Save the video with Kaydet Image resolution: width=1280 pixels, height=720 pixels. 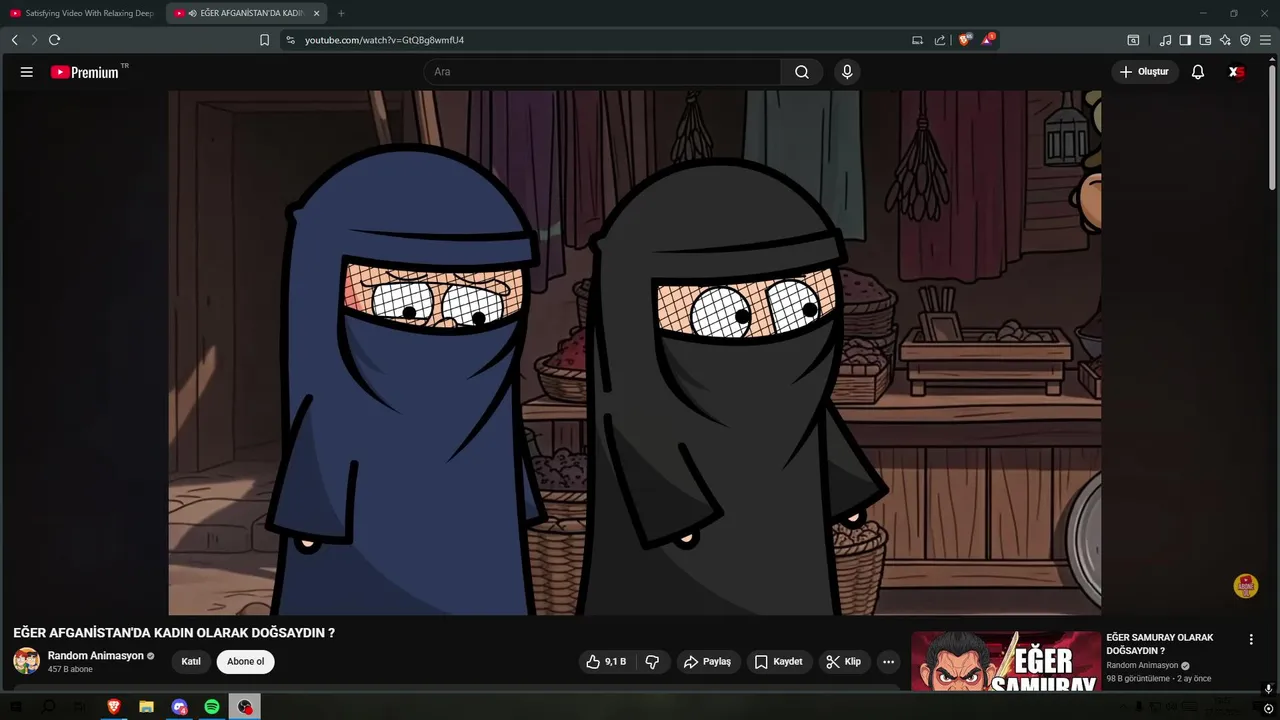coord(778,661)
